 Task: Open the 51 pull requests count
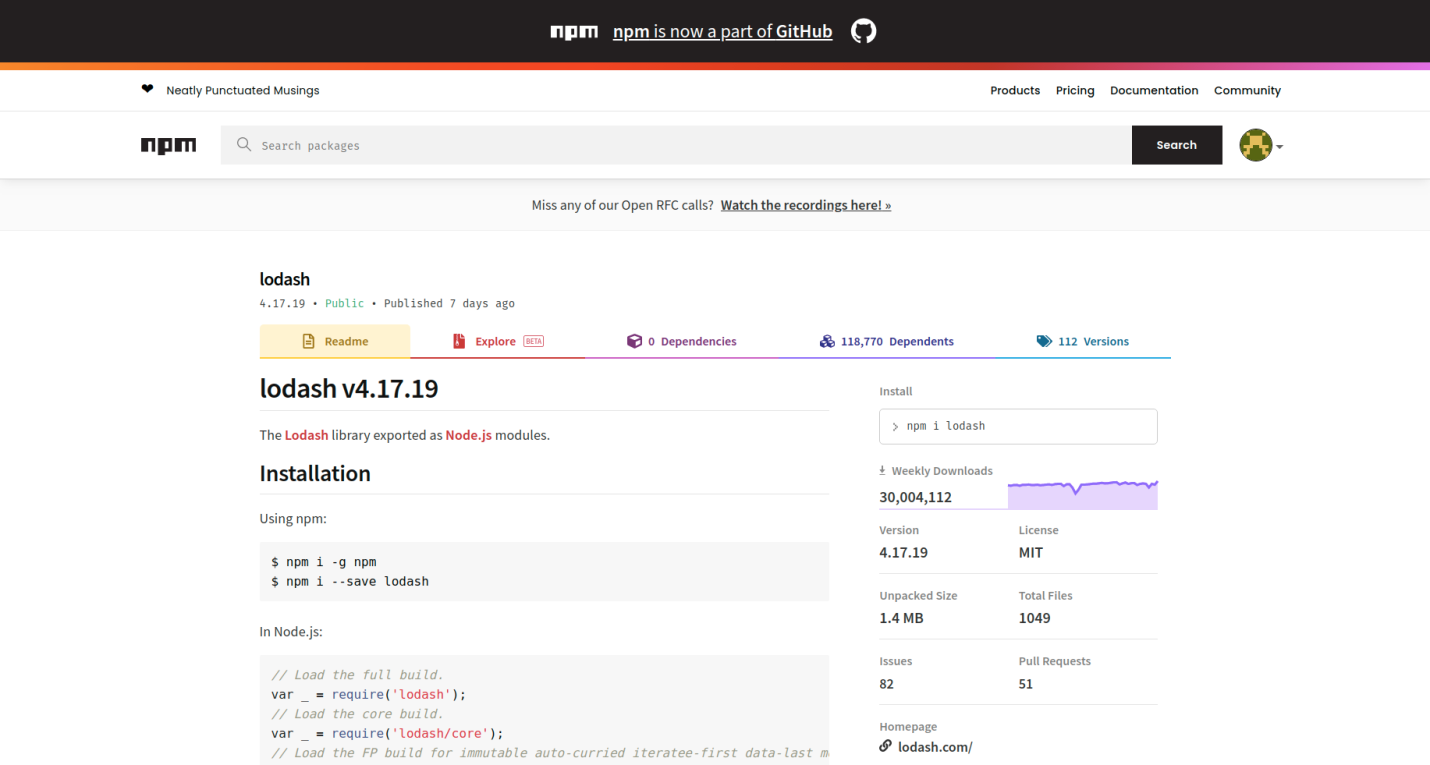tap(1026, 684)
